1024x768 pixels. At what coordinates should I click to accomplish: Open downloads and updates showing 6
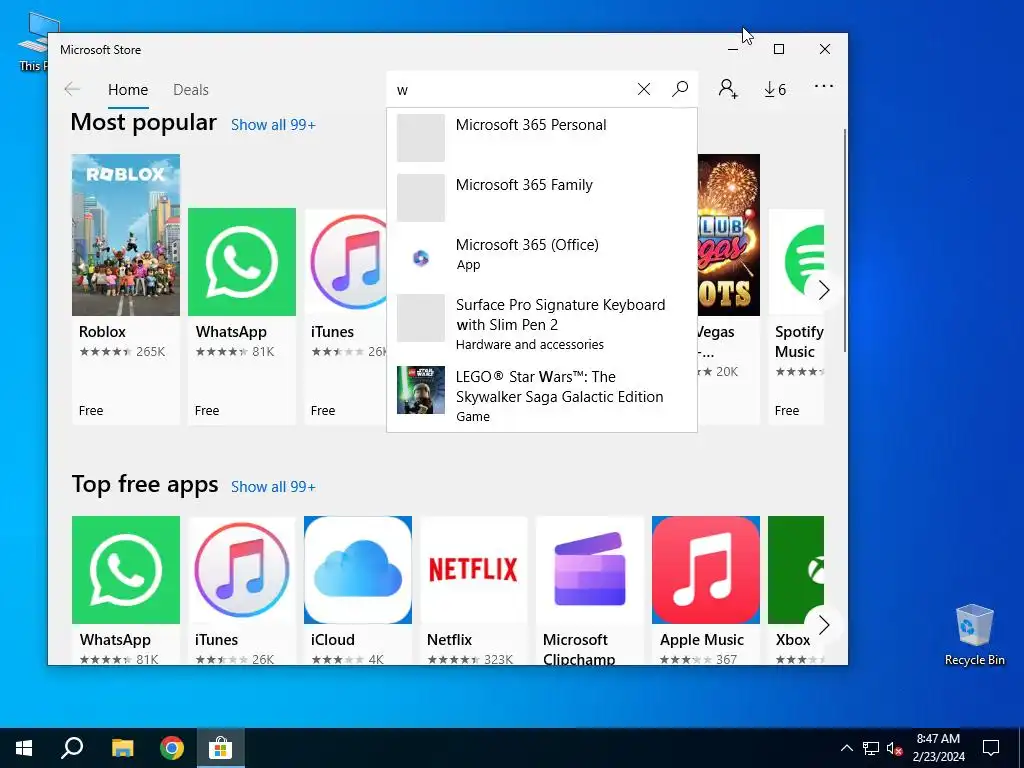[775, 89]
